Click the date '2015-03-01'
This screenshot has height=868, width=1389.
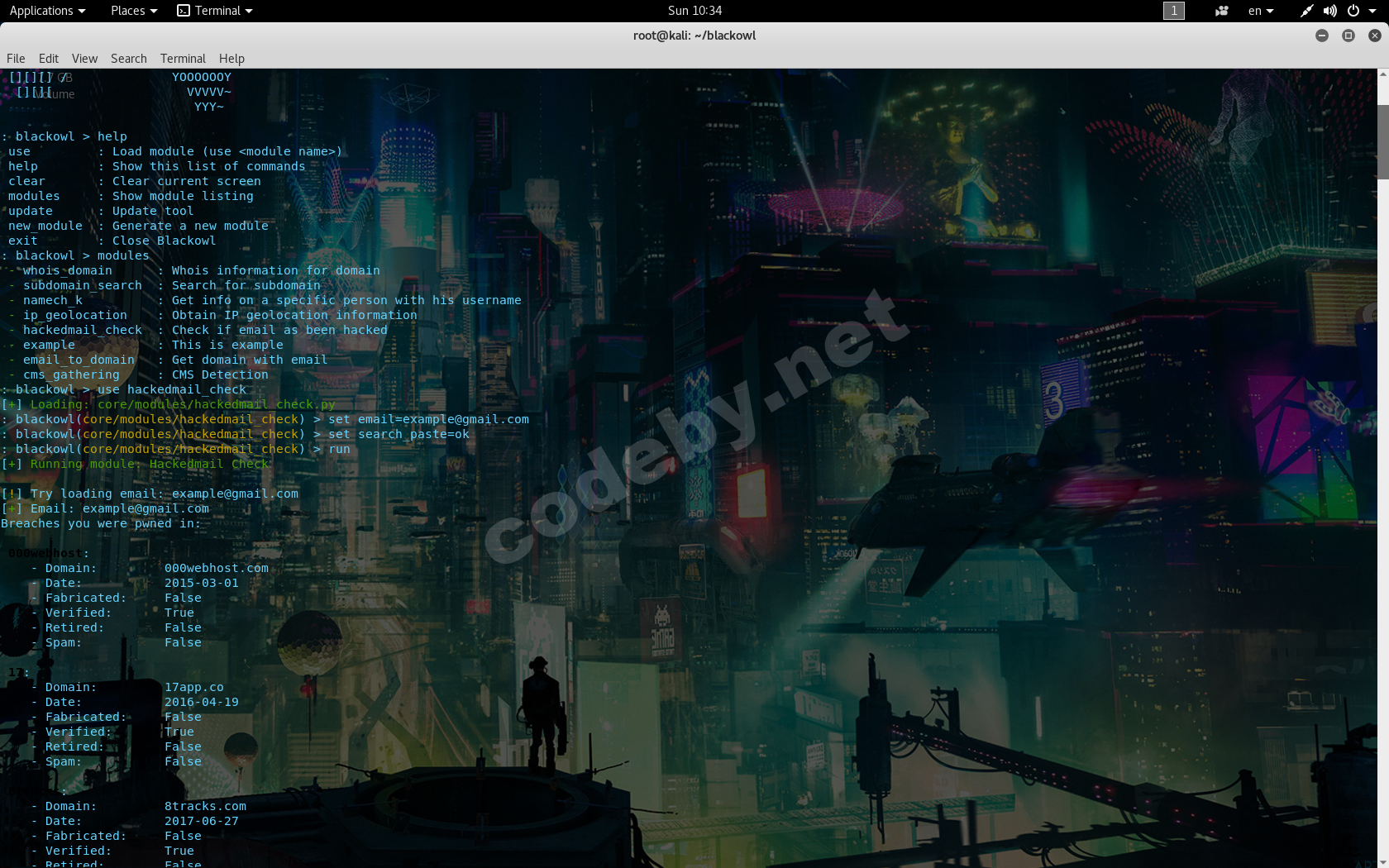(x=202, y=583)
